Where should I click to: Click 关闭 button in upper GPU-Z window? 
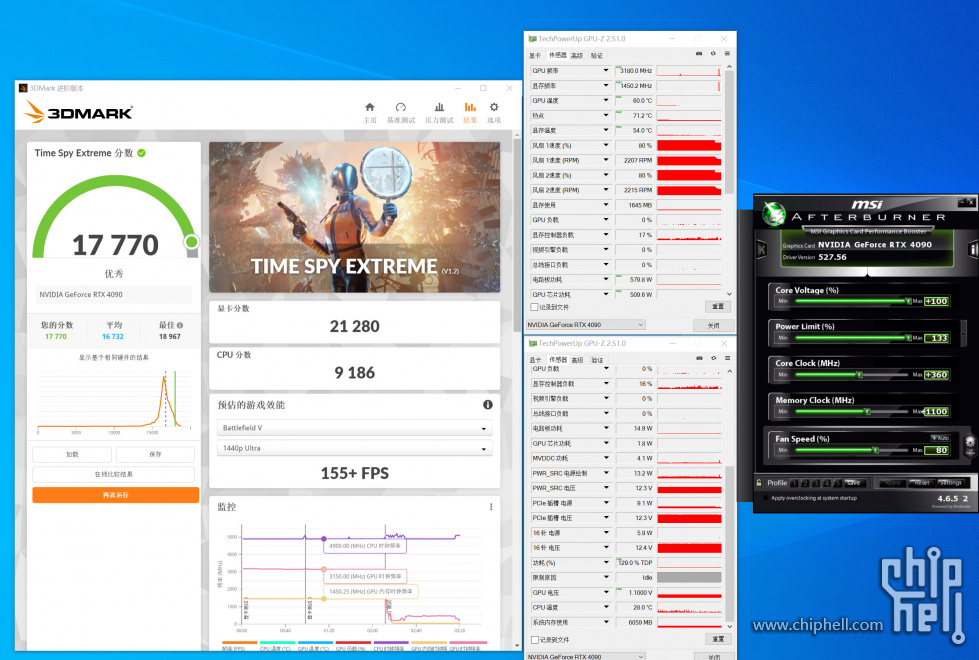point(714,325)
